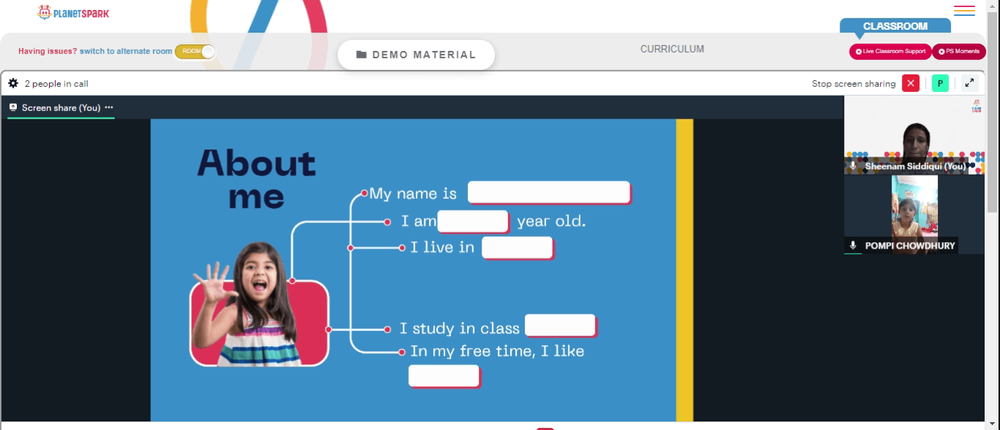Click the free time blank box
Image resolution: width=1000 pixels, height=430 pixels.
click(445, 376)
